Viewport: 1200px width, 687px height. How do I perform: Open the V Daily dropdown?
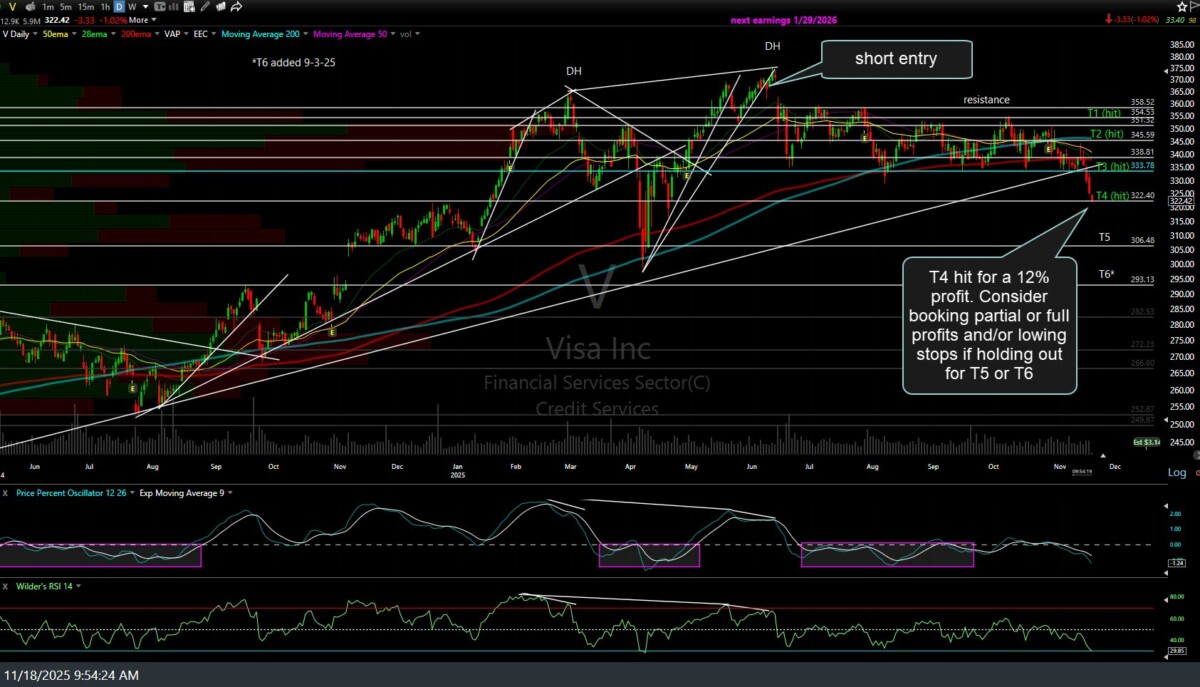[x=20, y=33]
